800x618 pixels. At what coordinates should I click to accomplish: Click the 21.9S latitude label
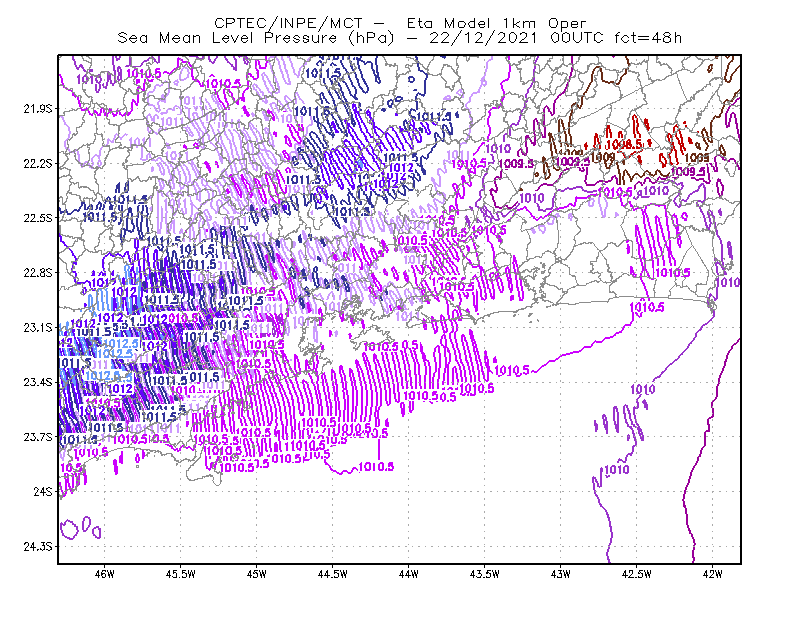point(37,109)
